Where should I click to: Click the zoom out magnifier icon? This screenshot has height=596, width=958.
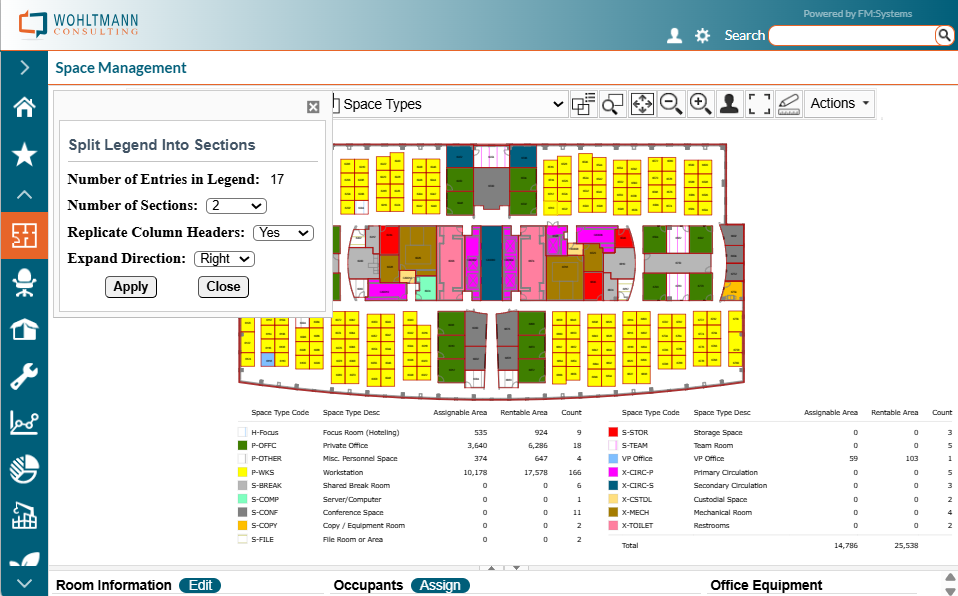670,104
